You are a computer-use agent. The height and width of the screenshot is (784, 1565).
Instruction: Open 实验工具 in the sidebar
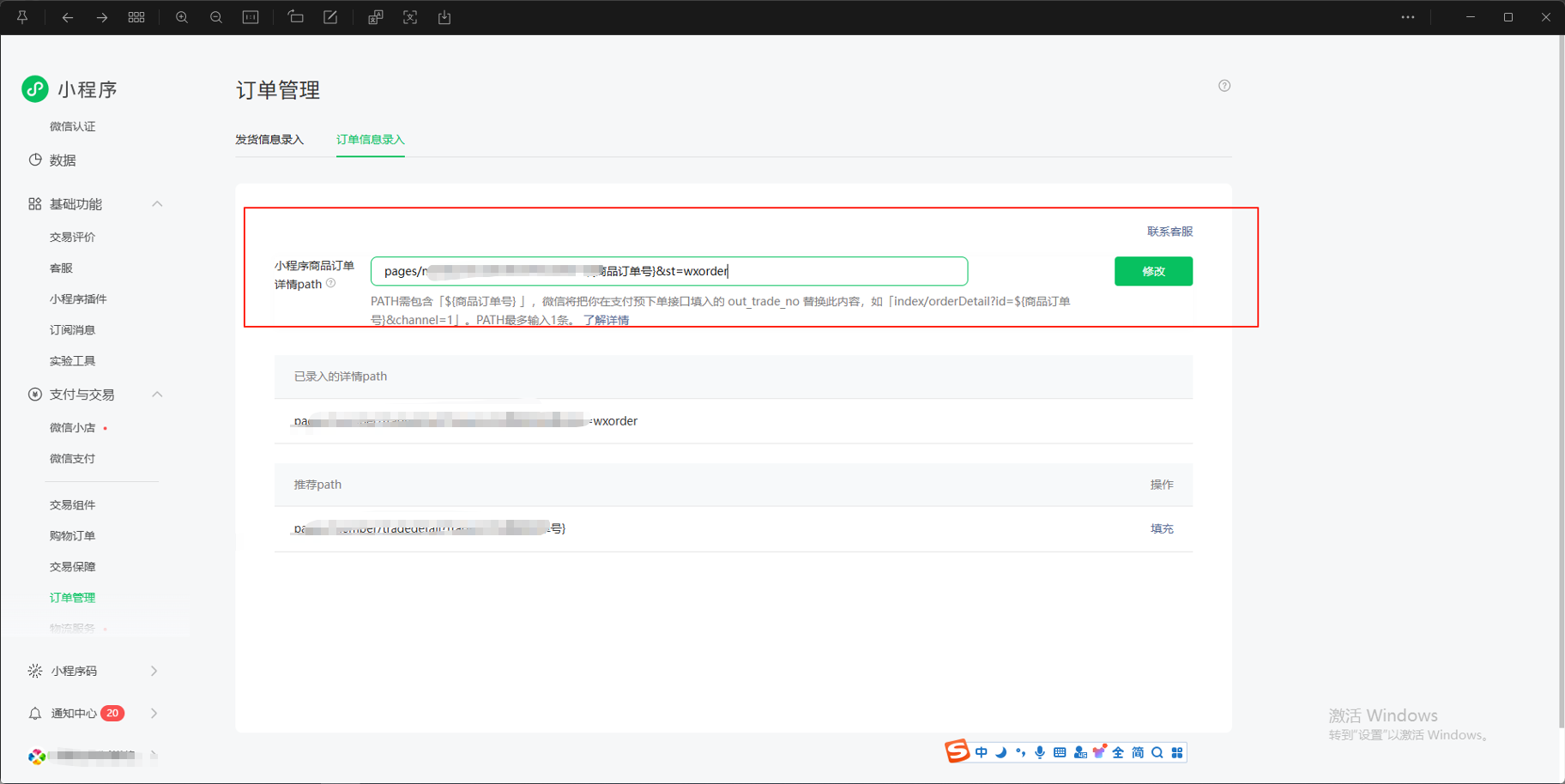73,360
